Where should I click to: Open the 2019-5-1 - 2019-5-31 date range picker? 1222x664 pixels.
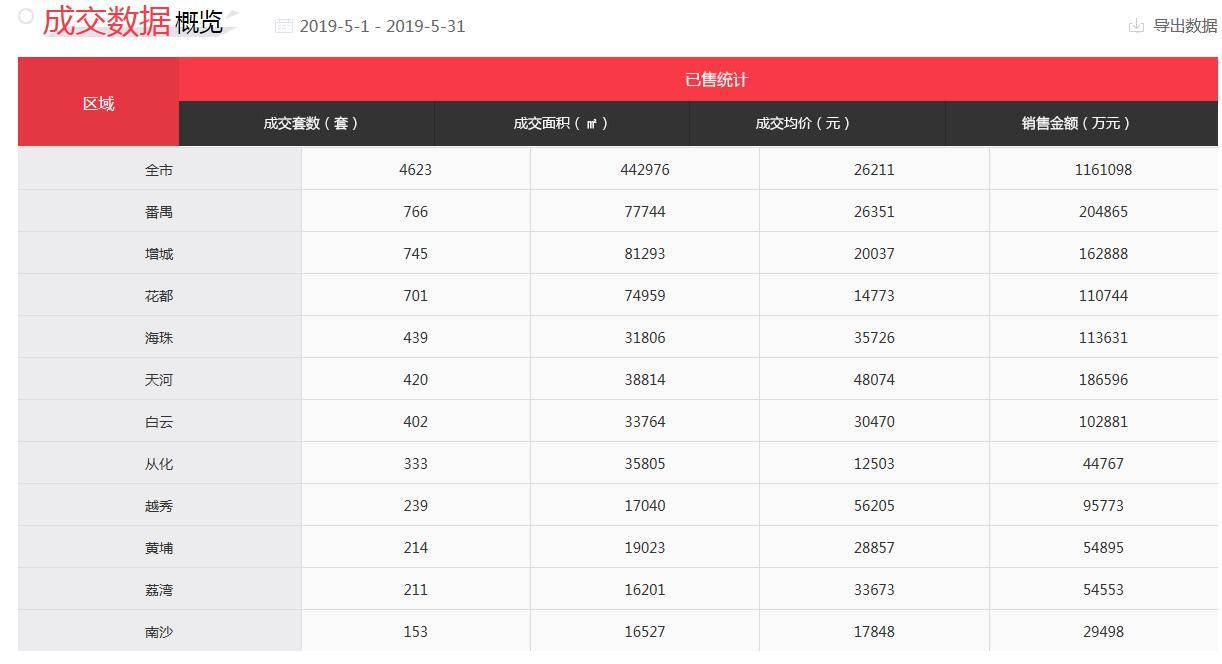point(382,26)
